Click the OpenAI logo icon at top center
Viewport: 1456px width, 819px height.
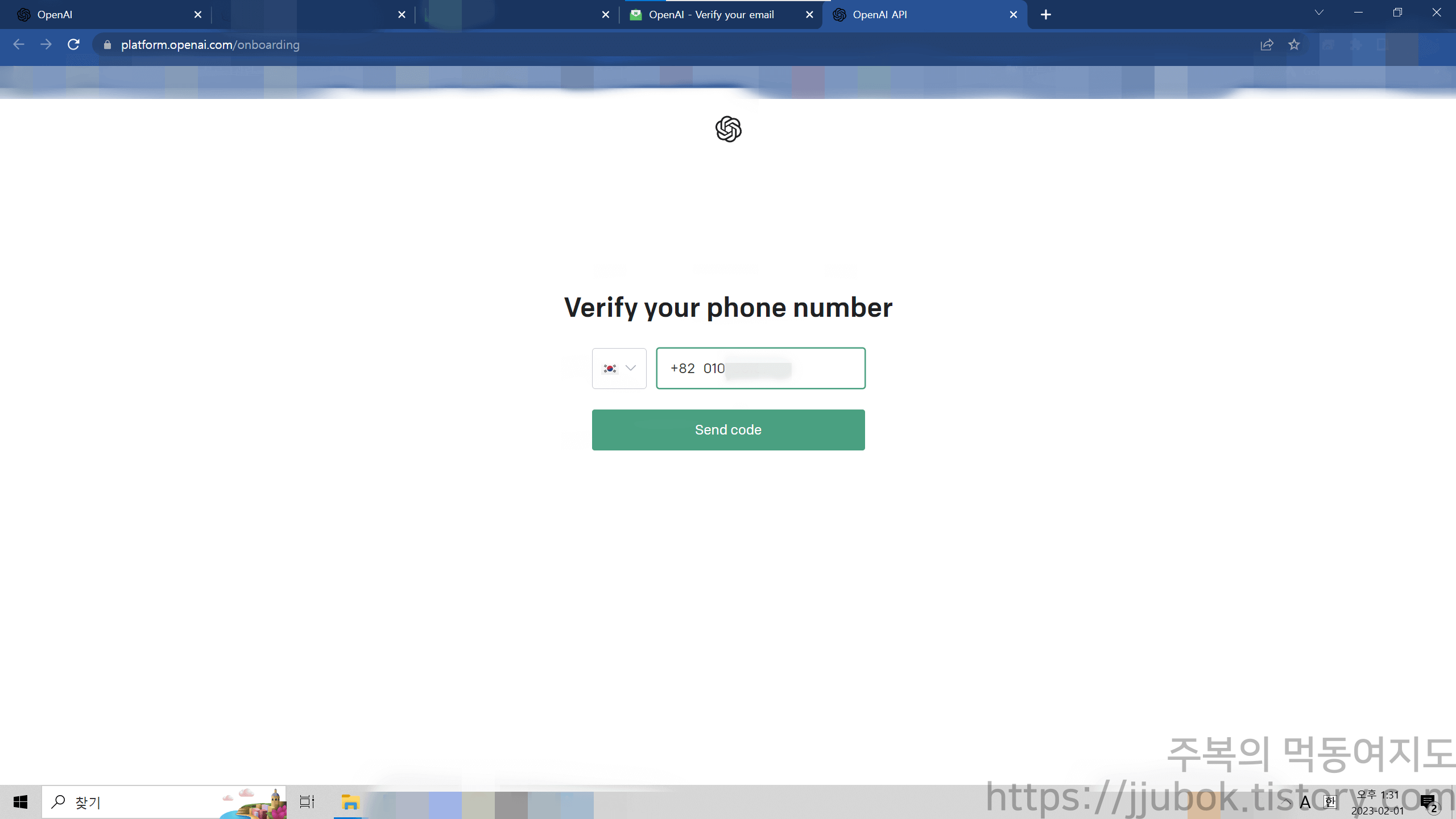[729, 129]
